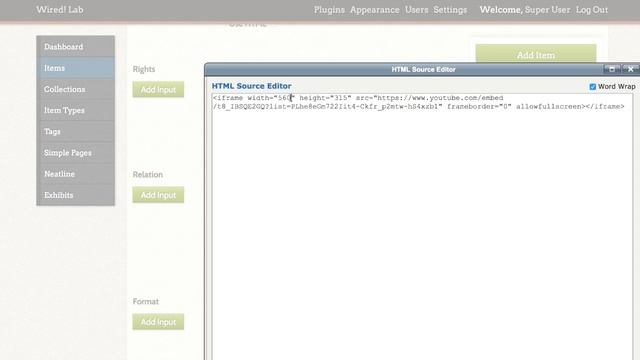Add Input under the Rights field

158,89
